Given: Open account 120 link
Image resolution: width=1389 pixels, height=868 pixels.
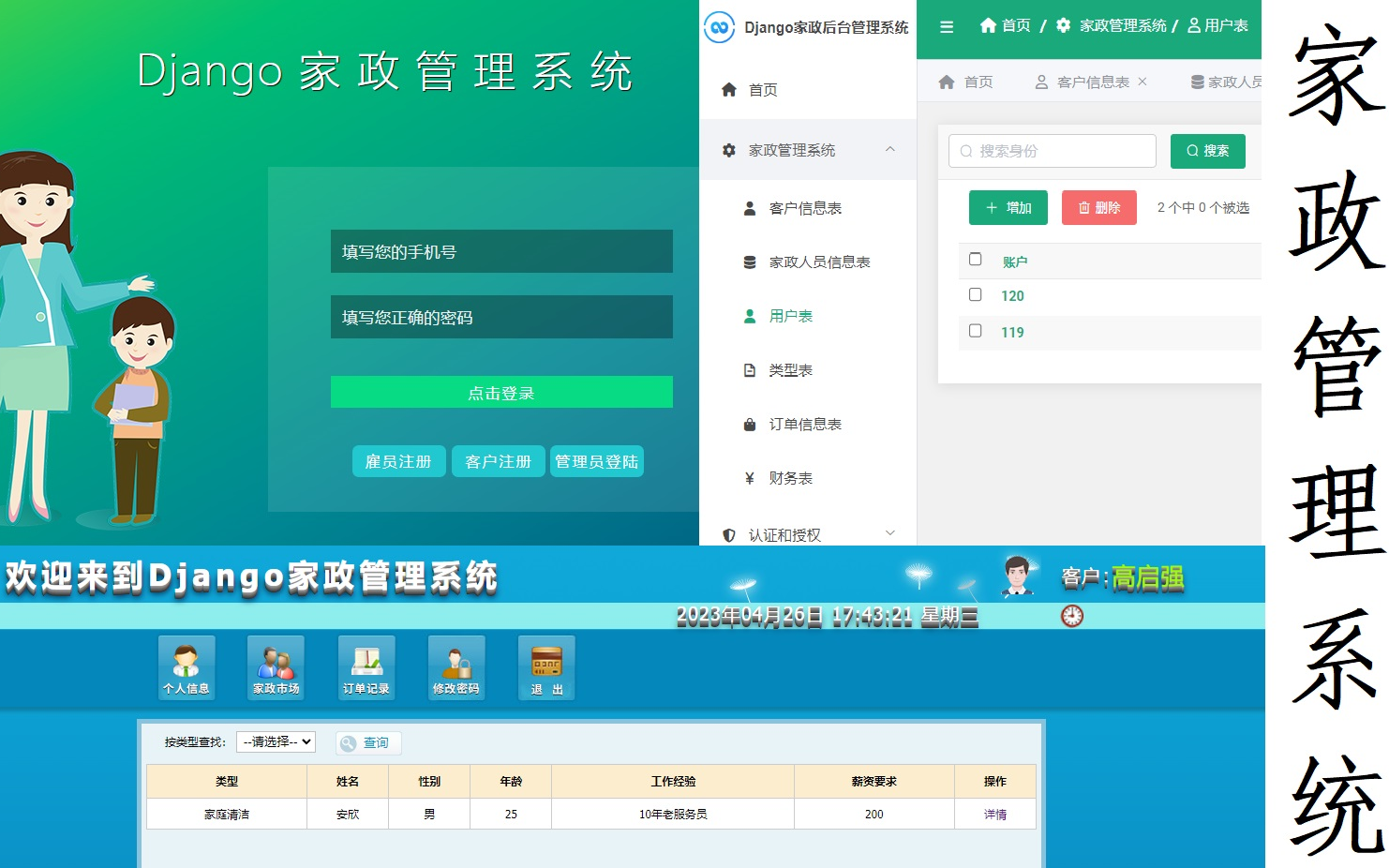Looking at the screenshot, I should (1012, 296).
